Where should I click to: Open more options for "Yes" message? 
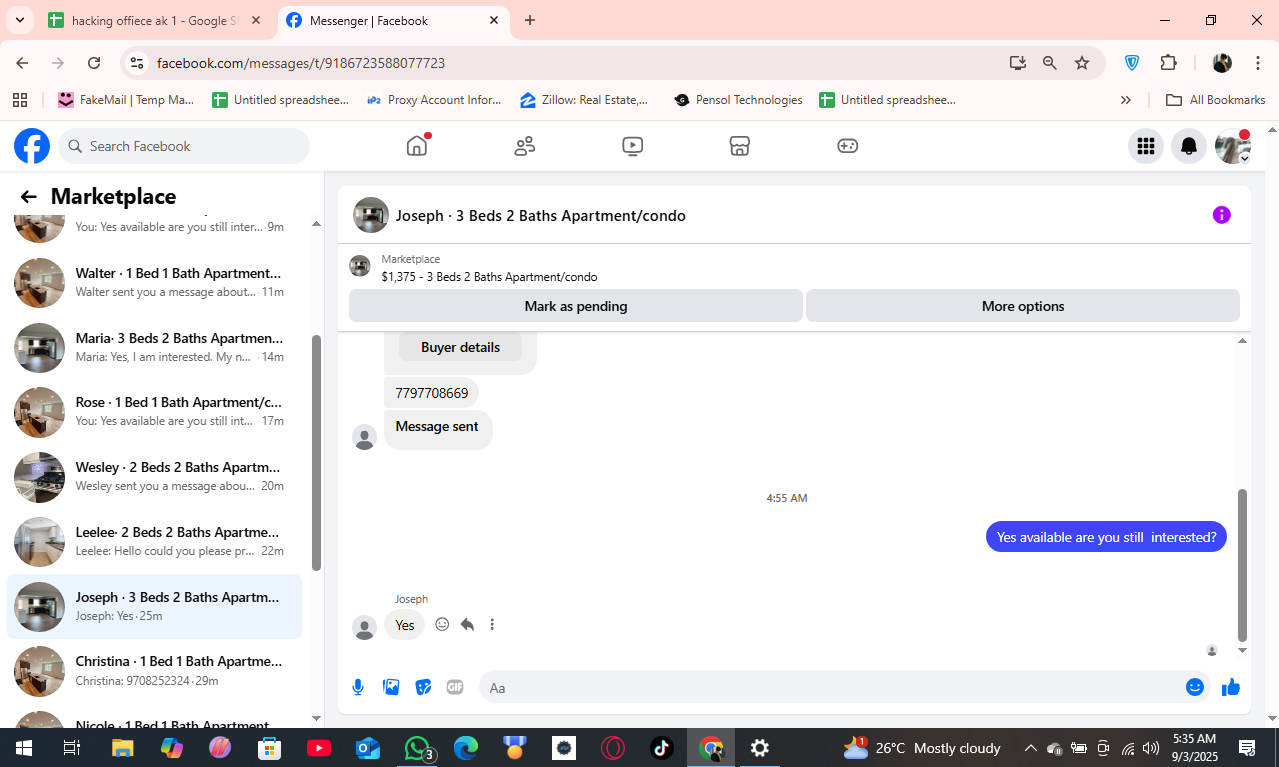click(x=492, y=624)
